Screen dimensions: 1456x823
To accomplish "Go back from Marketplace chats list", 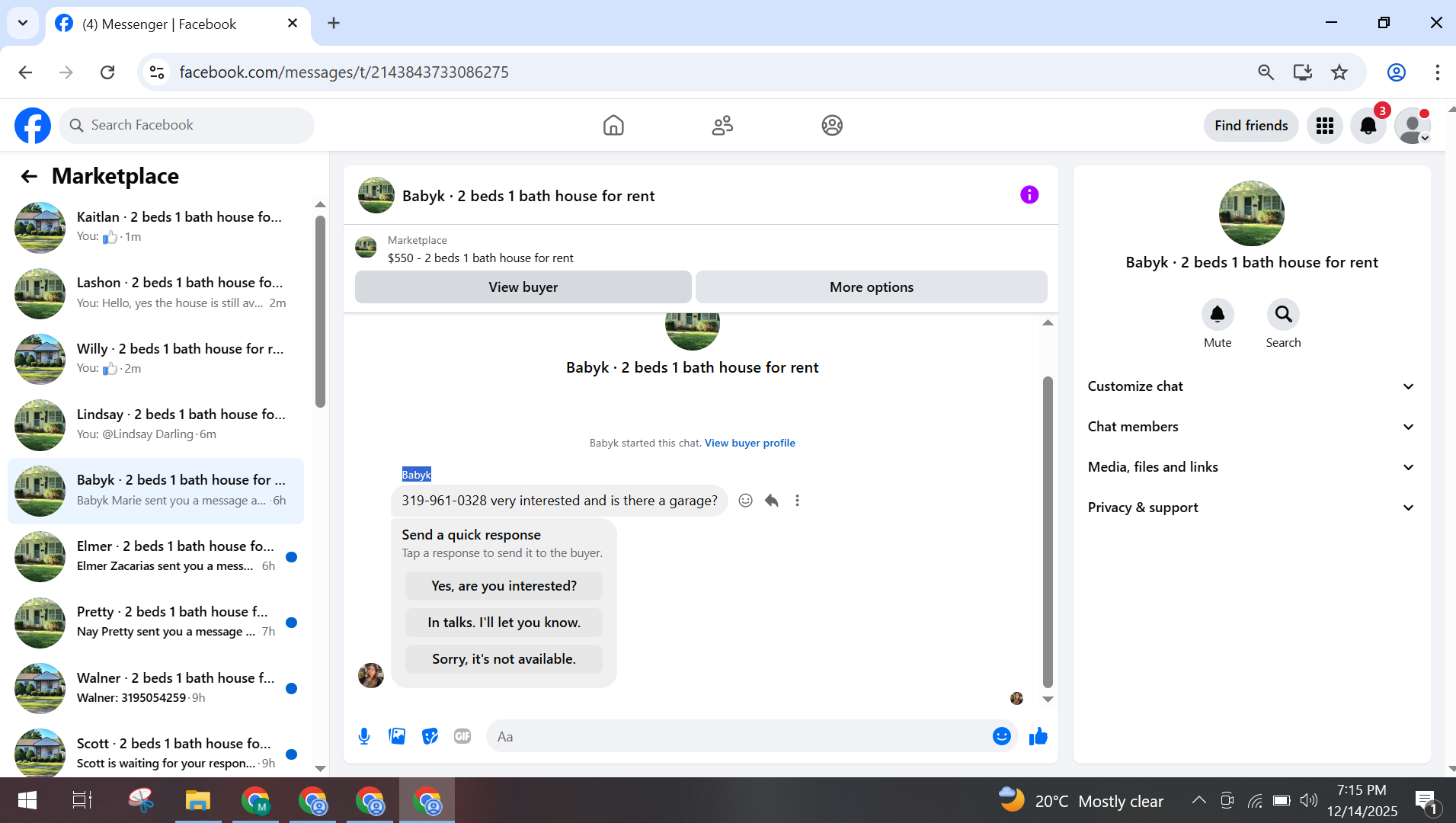I will [x=29, y=177].
